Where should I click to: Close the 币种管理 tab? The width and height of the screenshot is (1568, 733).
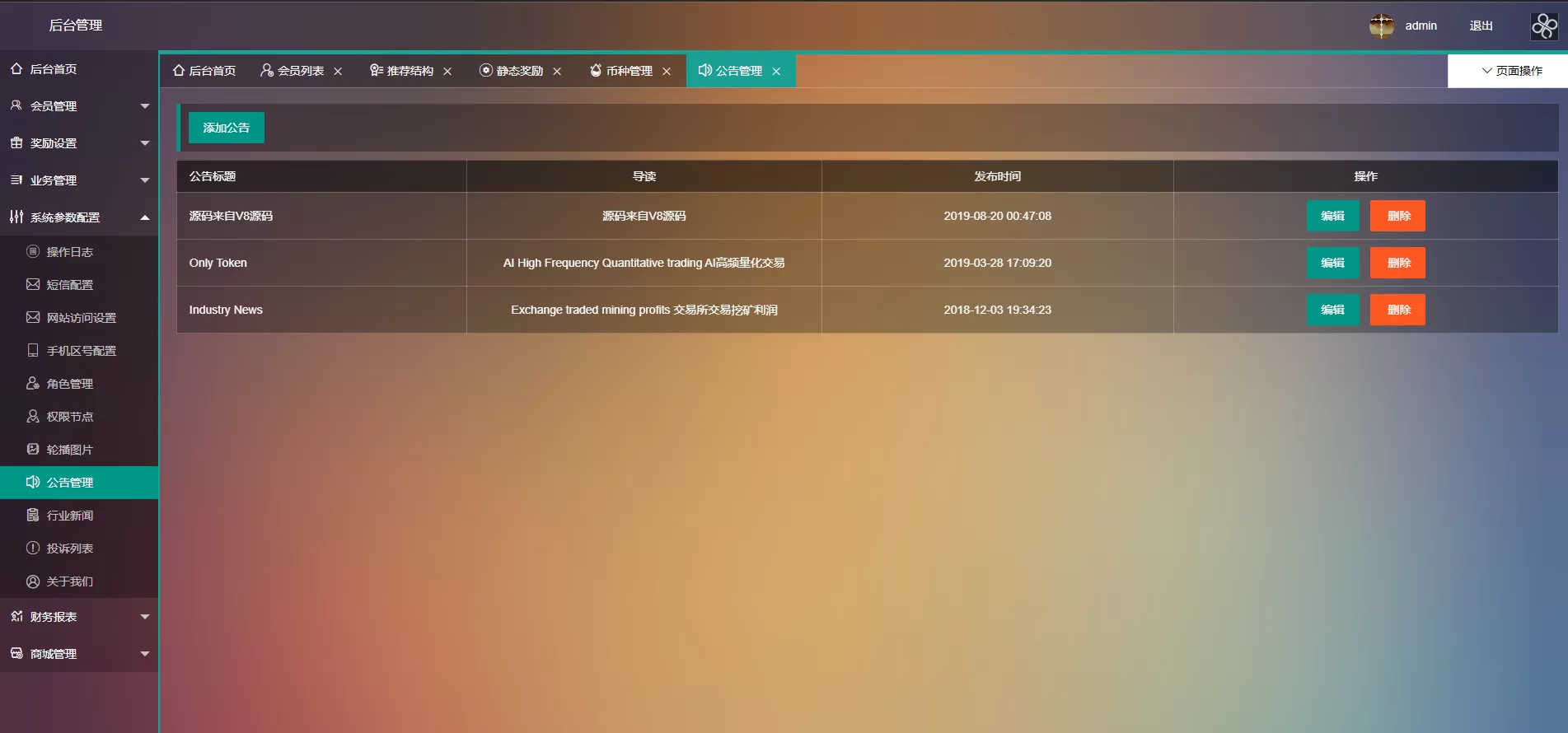(x=667, y=72)
